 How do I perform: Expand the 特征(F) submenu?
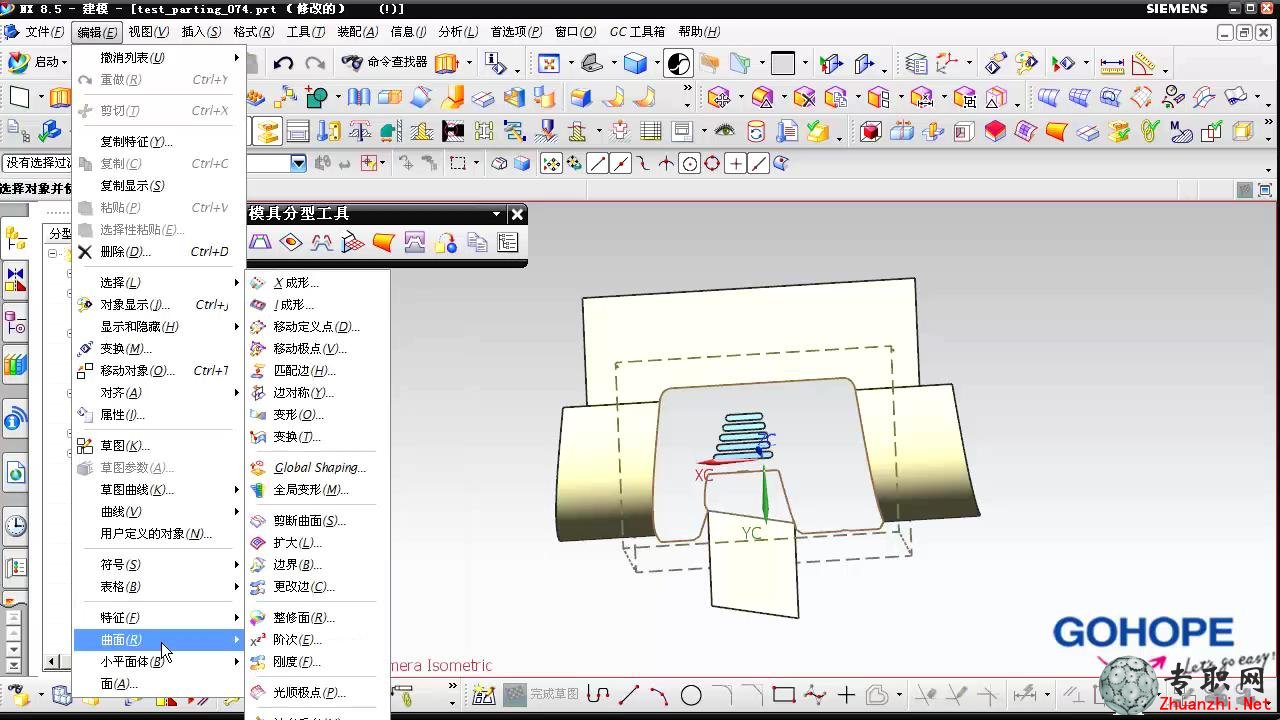(x=159, y=618)
